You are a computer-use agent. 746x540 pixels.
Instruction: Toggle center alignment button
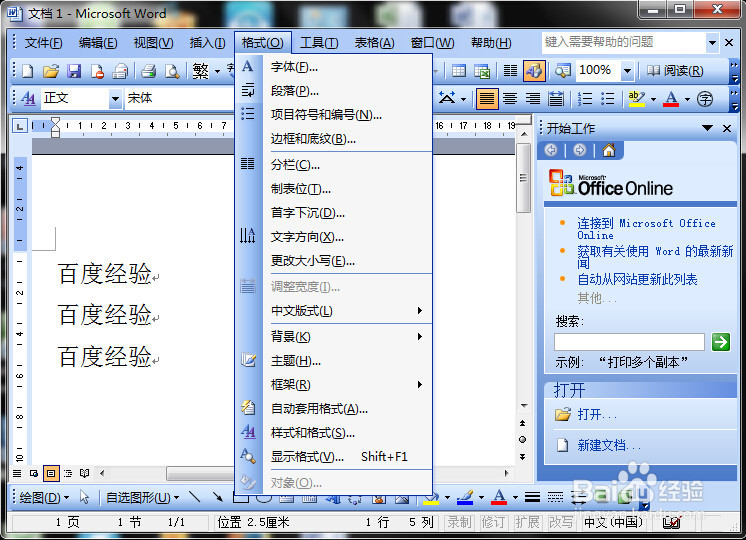tap(510, 98)
